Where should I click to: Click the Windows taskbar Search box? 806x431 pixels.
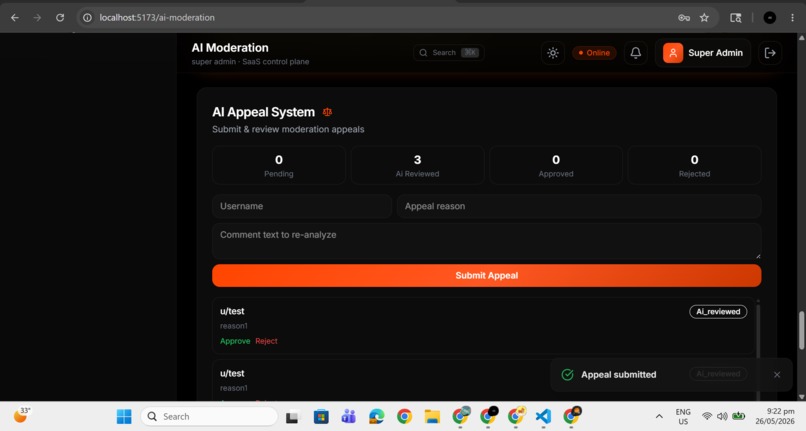click(209, 417)
